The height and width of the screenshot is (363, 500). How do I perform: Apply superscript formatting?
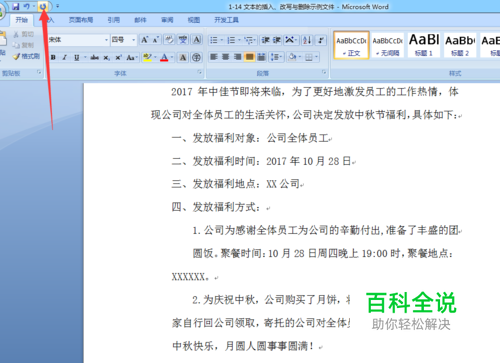[x=118, y=58]
